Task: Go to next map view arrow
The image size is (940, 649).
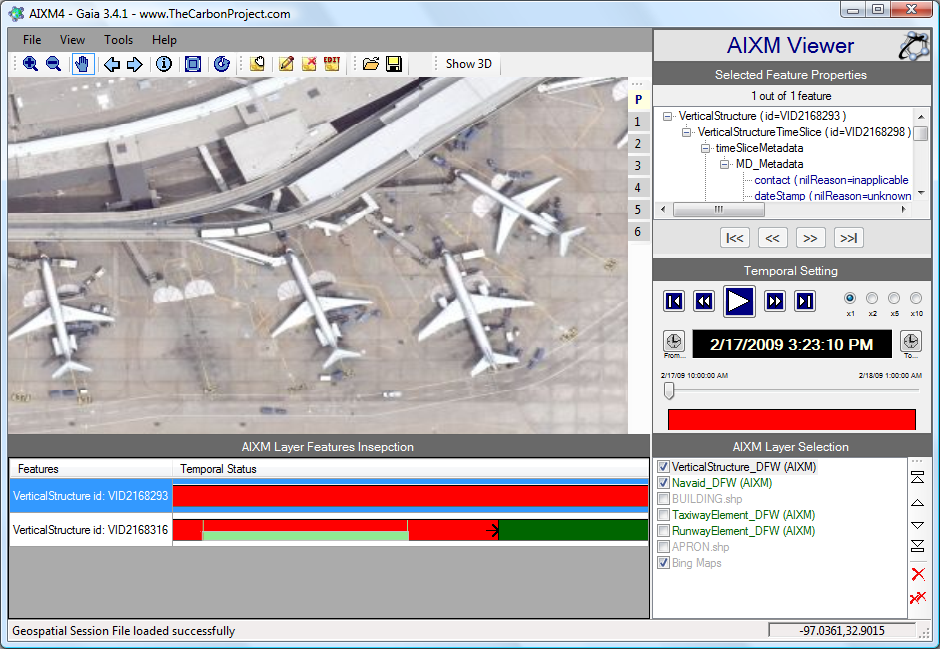Action: 135,64
